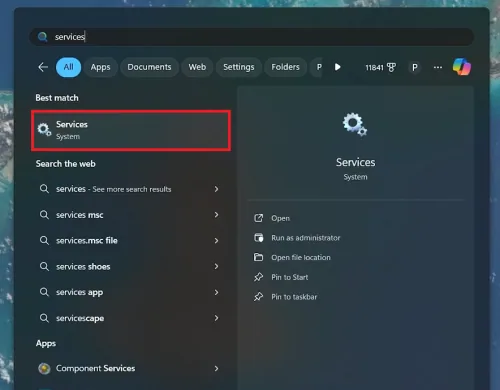Click the search magnifier icon in search box
The height and width of the screenshot is (390, 500).
[x=42, y=37]
